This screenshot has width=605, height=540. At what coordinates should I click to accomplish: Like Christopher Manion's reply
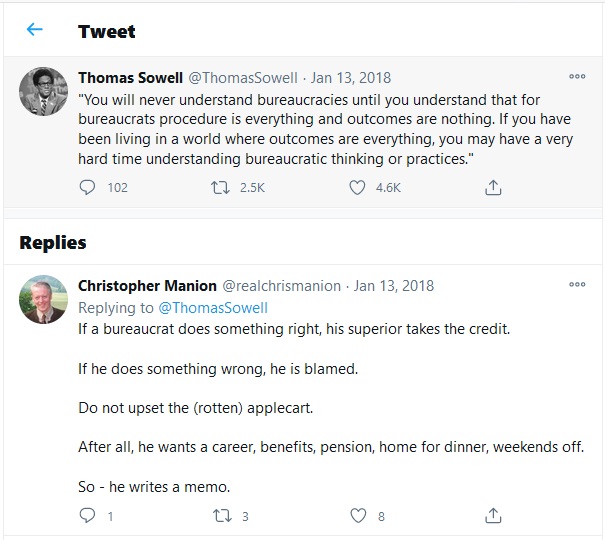[x=357, y=516]
